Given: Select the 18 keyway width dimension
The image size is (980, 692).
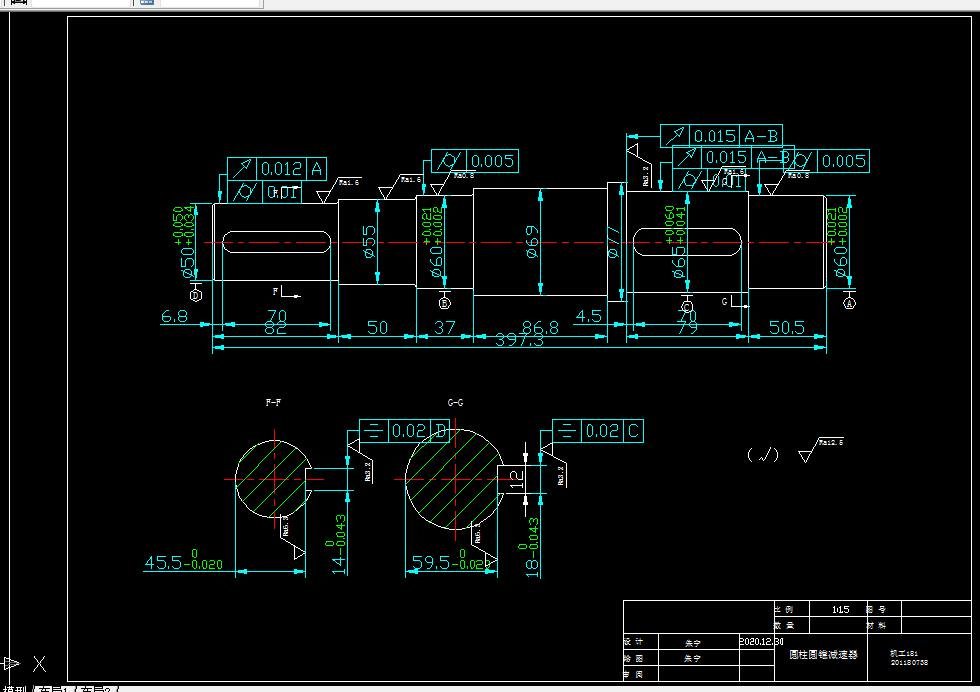Looking at the screenshot, I should tap(531, 547).
